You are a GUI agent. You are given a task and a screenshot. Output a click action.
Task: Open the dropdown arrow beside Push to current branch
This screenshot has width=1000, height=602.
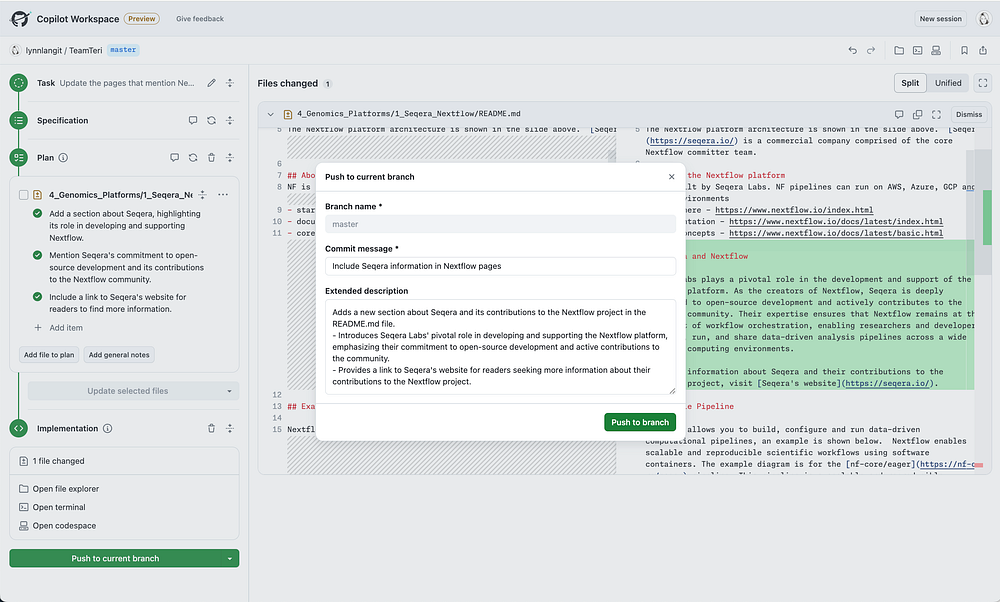[230, 559]
